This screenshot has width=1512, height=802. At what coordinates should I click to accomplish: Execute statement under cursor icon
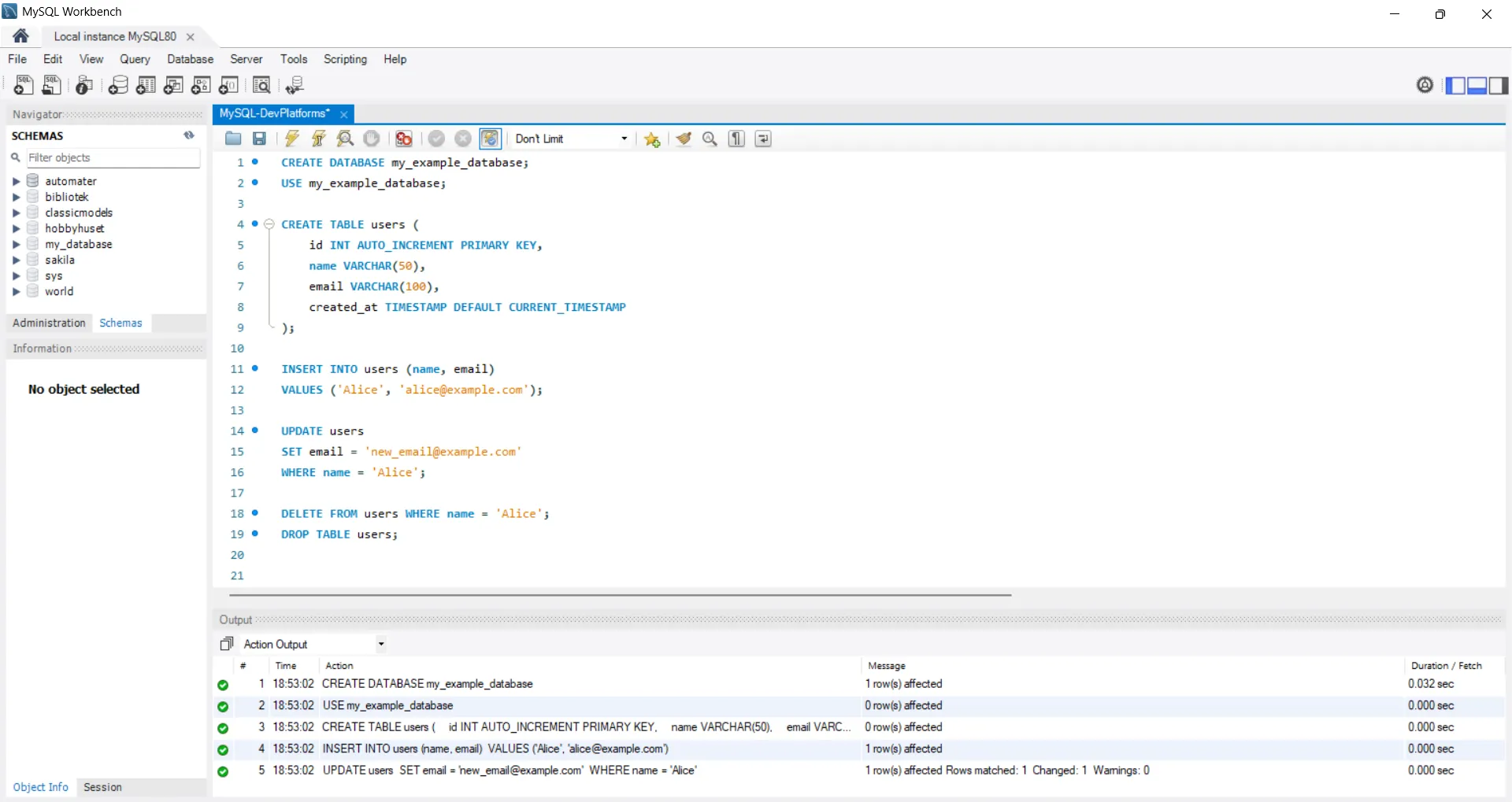tap(319, 139)
